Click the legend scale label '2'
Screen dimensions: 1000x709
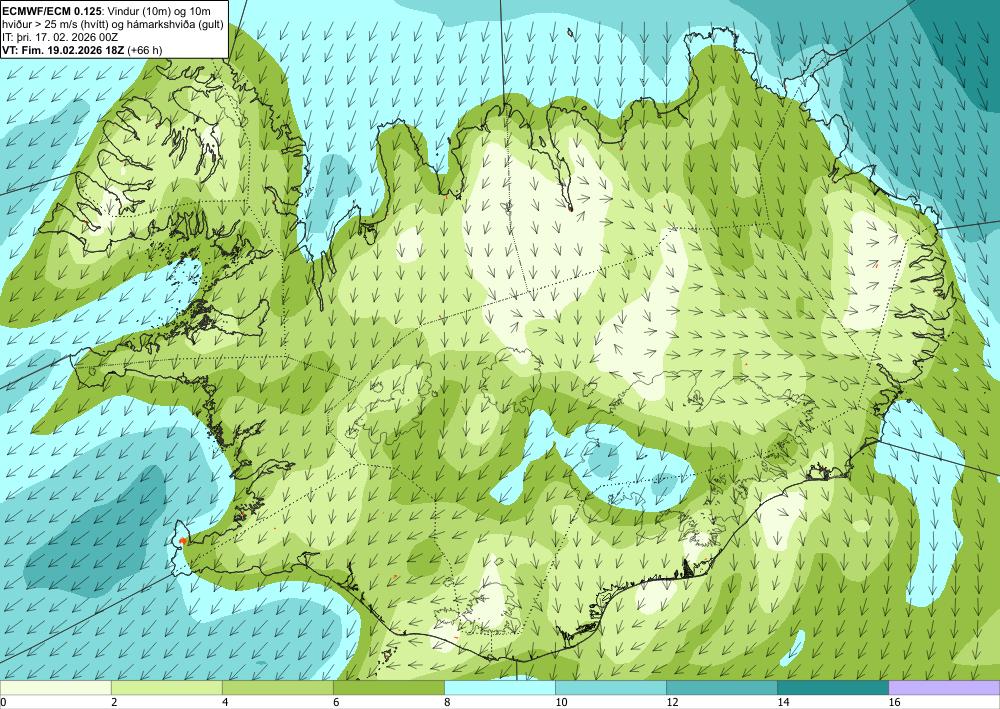(114, 702)
